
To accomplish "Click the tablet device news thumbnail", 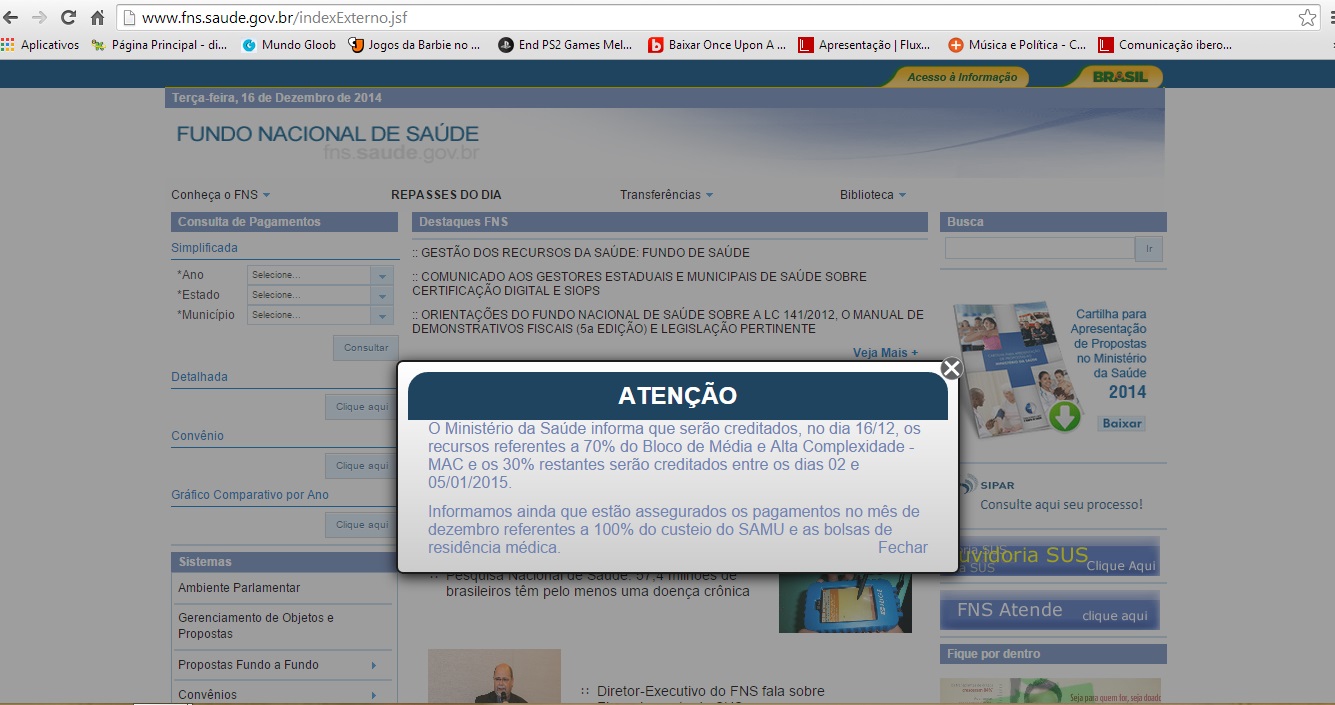I will pos(845,602).
